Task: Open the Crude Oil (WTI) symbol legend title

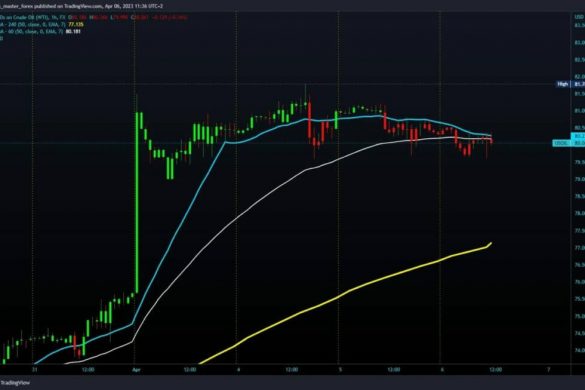Action: (x=33, y=17)
